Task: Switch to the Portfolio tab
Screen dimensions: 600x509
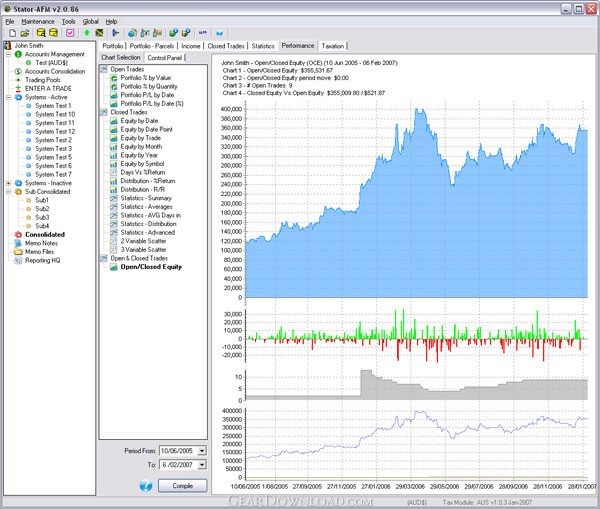Action: click(112, 46)
